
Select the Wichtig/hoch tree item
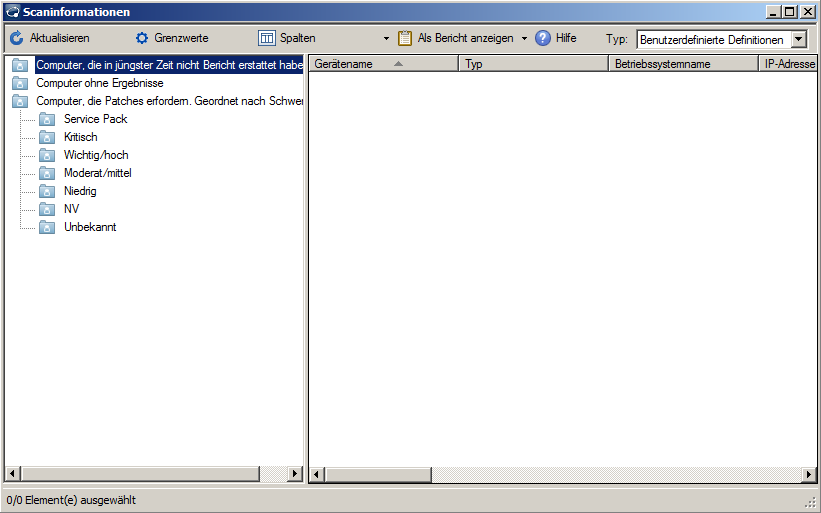click(x=96, y=155)
